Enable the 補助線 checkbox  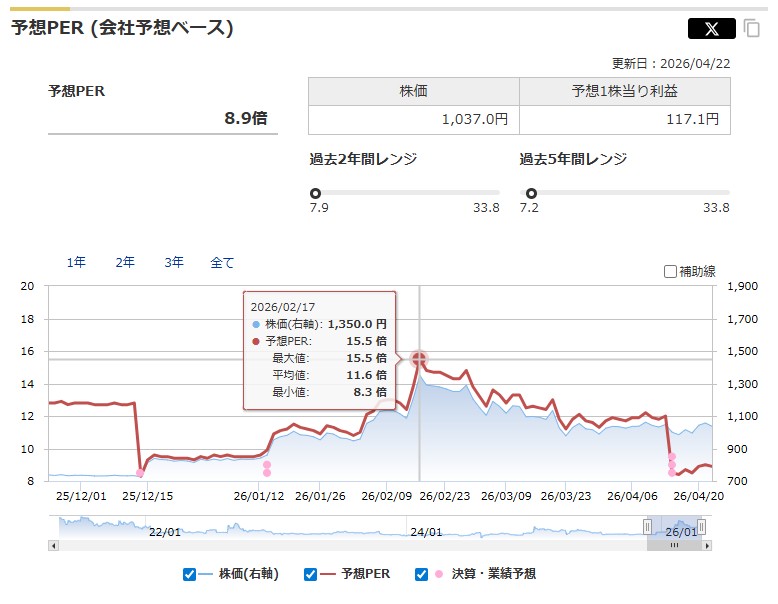coord(670,271)
